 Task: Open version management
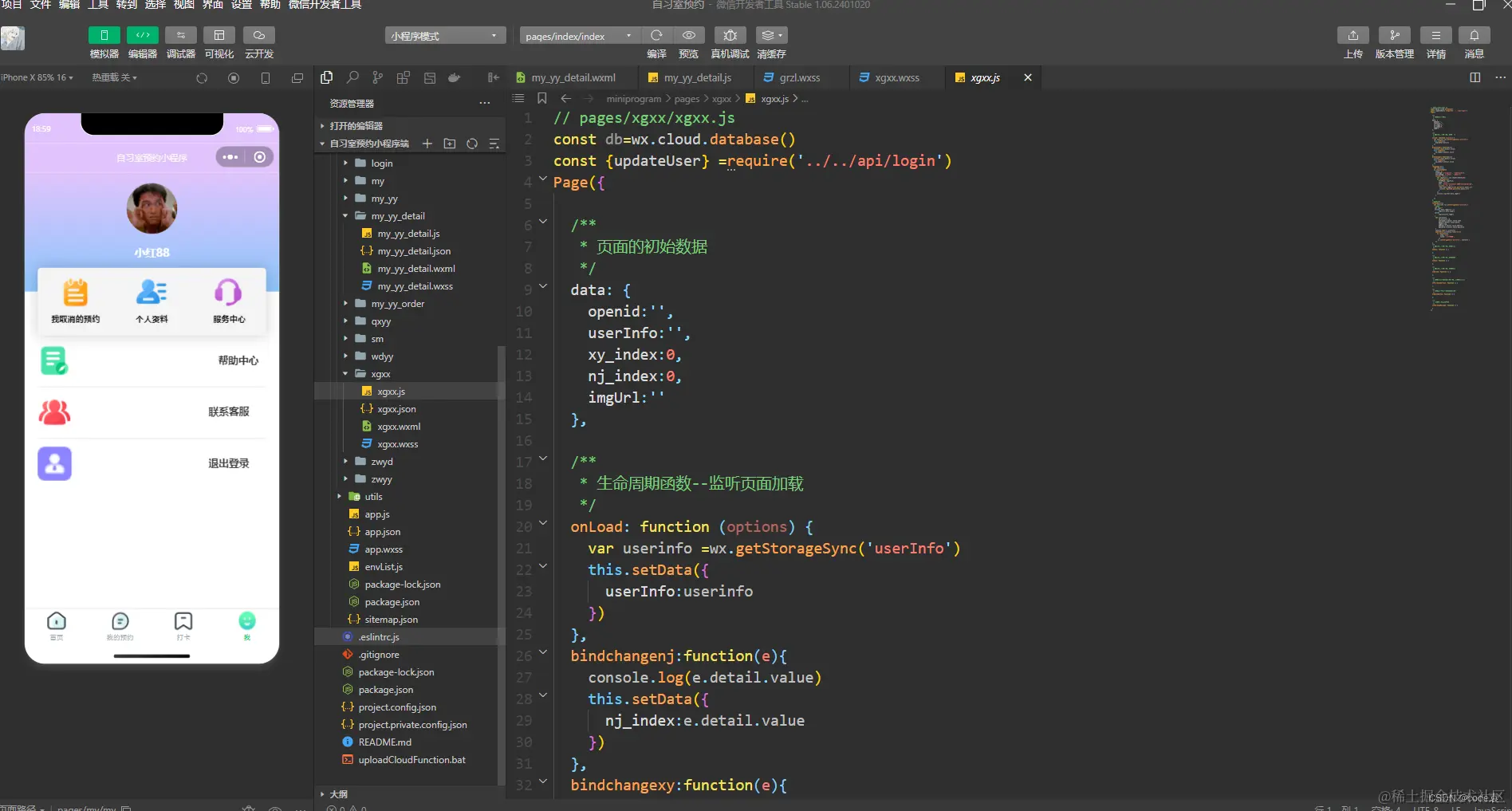point(1394,35)
